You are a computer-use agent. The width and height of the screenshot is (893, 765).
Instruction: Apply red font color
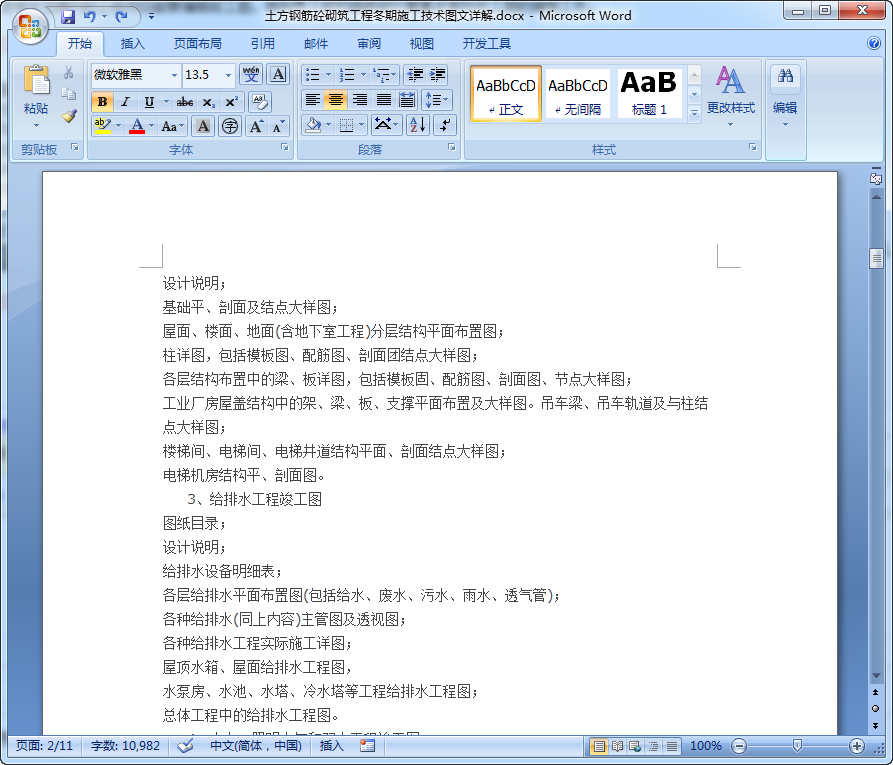tap(137, 126)
